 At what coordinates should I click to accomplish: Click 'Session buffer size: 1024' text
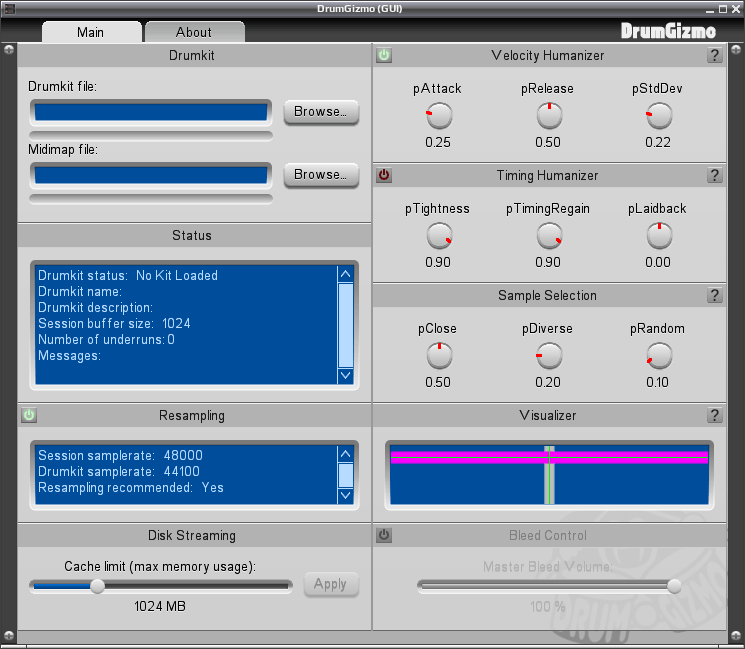pyautogui.click(x=114, y=324)
